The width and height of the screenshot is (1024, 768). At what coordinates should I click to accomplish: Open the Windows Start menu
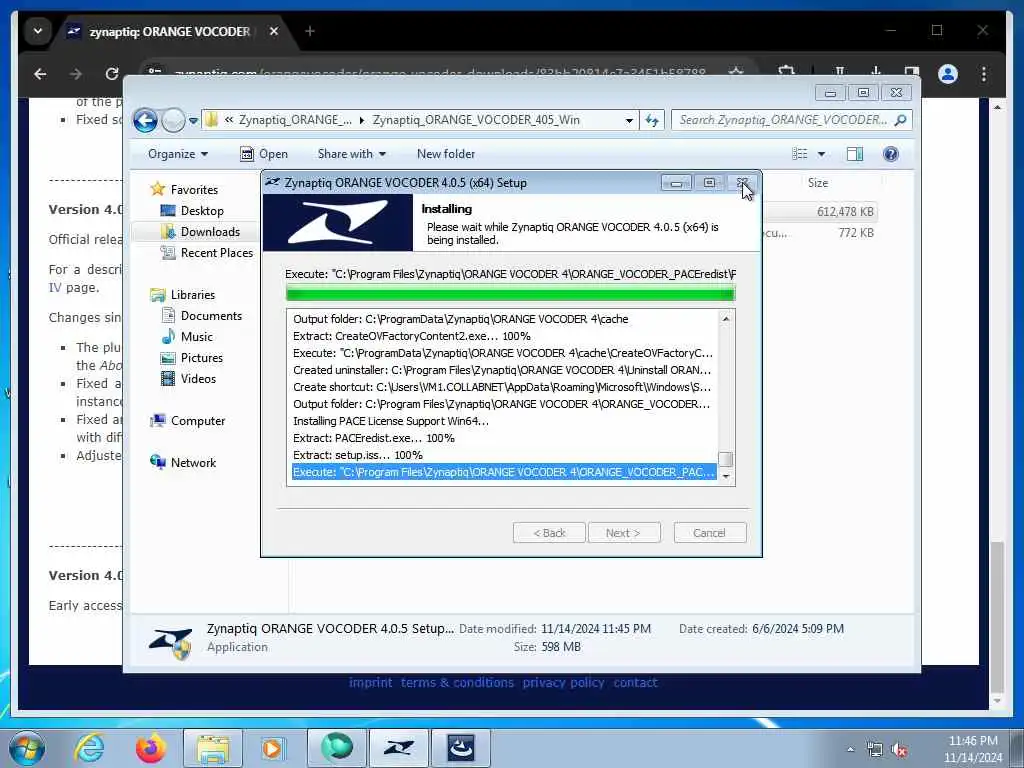click(x=27, y=748)
